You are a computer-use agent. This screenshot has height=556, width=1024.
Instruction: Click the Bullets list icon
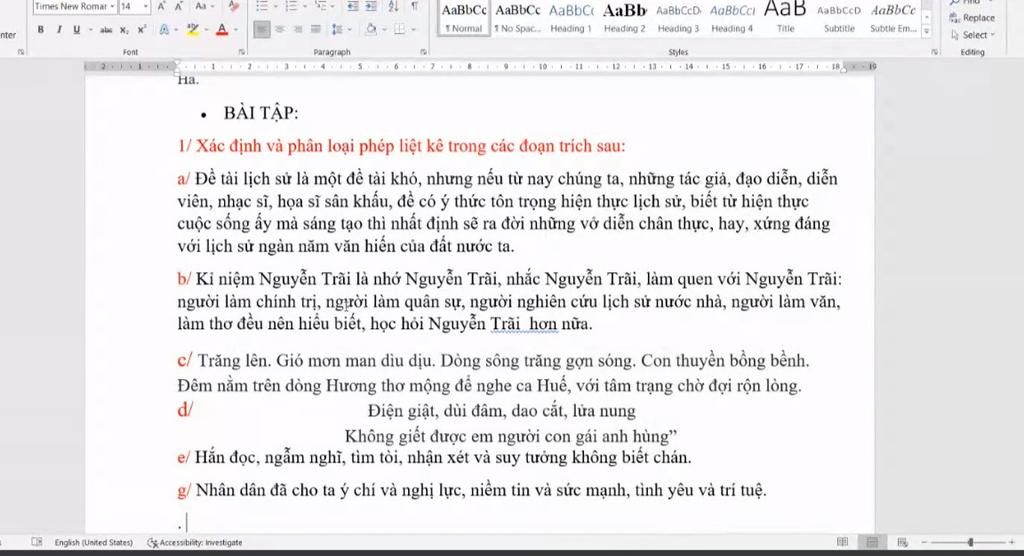pos(261,7)
